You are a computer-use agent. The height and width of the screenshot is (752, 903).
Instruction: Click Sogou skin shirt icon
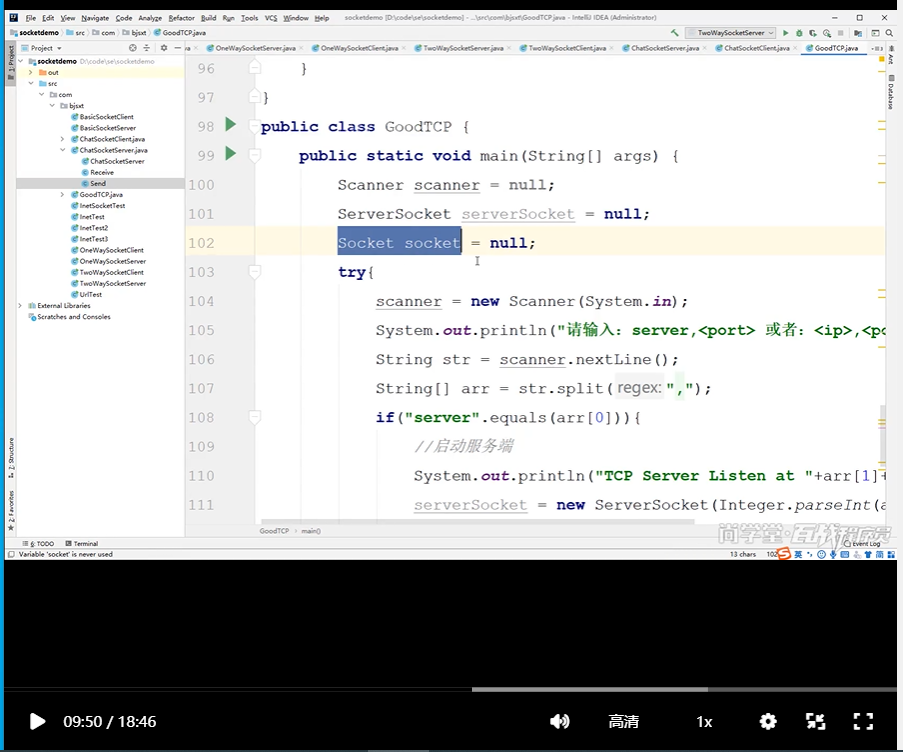coord(868,554)
